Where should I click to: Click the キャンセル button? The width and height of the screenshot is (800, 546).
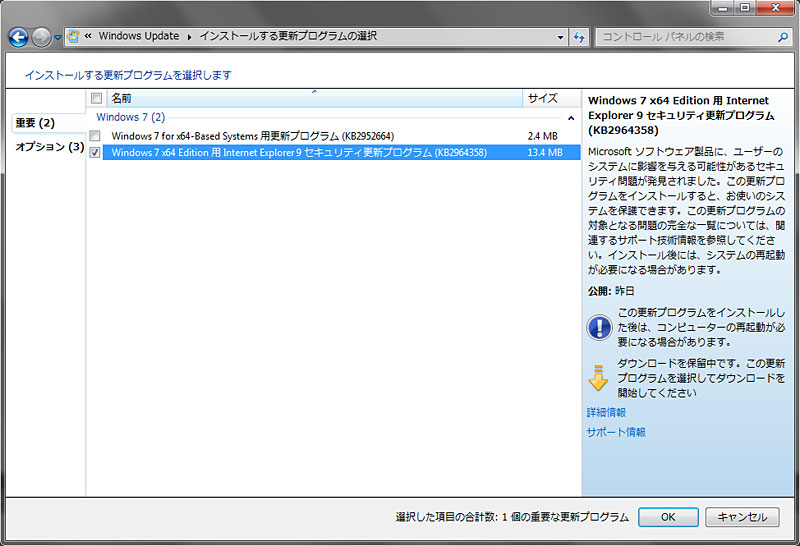[742, 517]
